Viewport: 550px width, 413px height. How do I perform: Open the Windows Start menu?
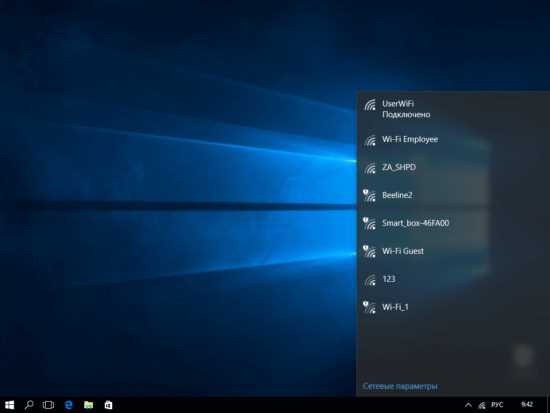pyautogui.click(x=9, y=405)
